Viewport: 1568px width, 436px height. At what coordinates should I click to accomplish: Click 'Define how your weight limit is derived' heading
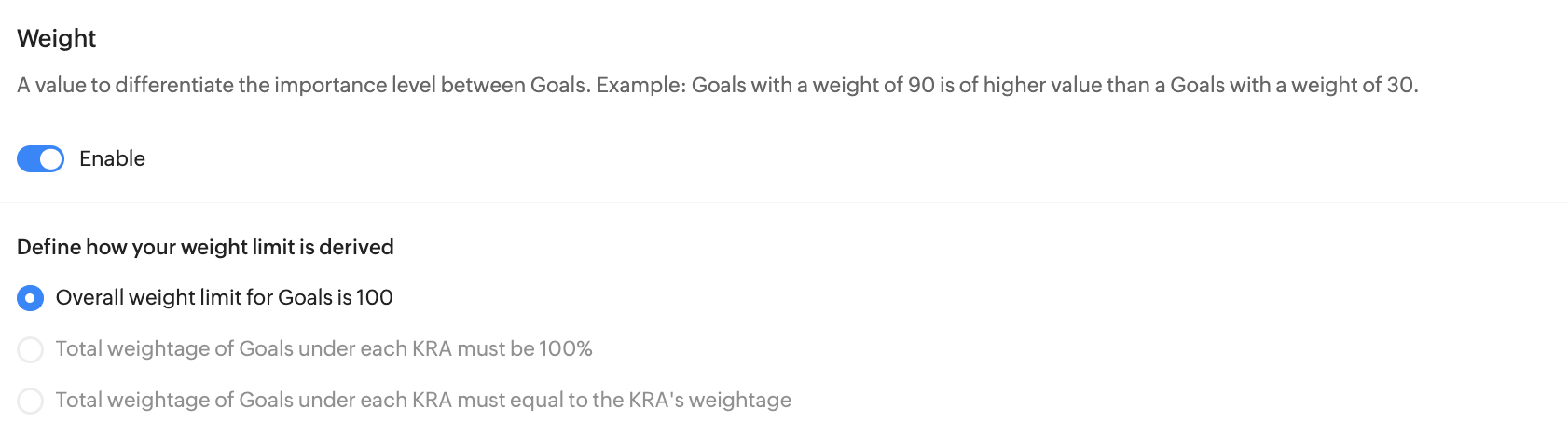tap(205, 247)
